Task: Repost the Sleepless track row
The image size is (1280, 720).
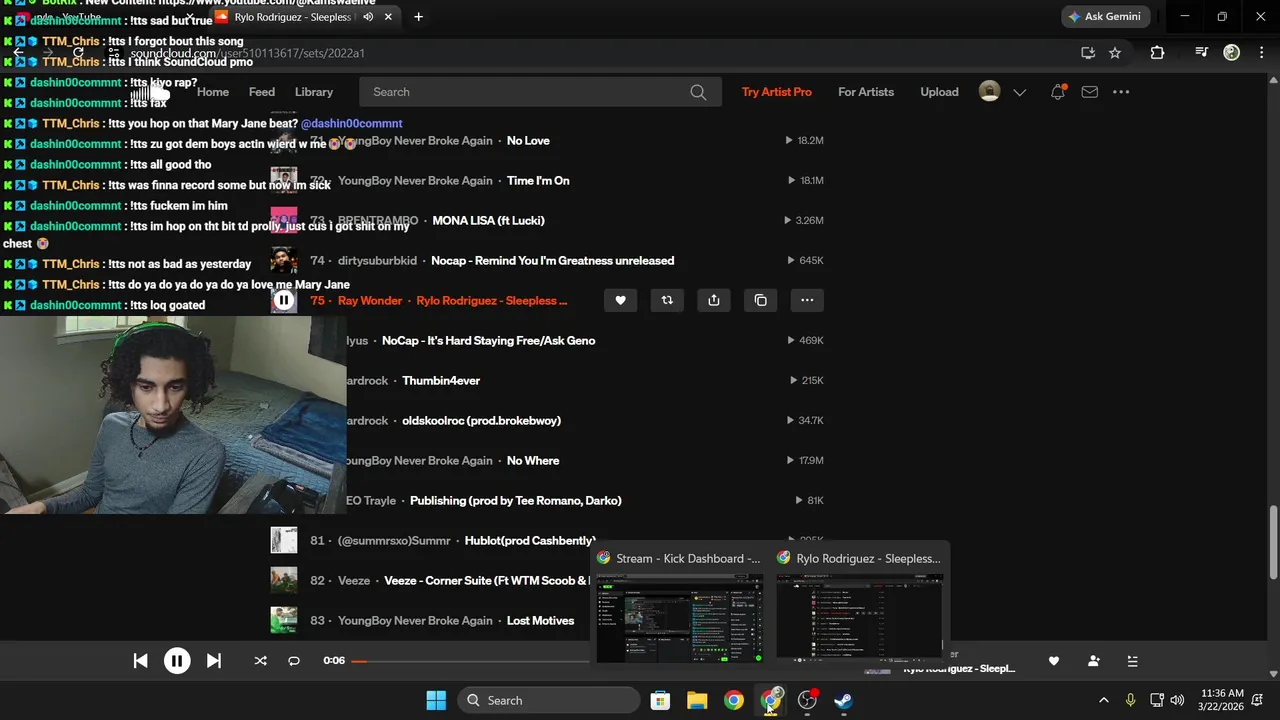Action: click(x=667, y=300)
